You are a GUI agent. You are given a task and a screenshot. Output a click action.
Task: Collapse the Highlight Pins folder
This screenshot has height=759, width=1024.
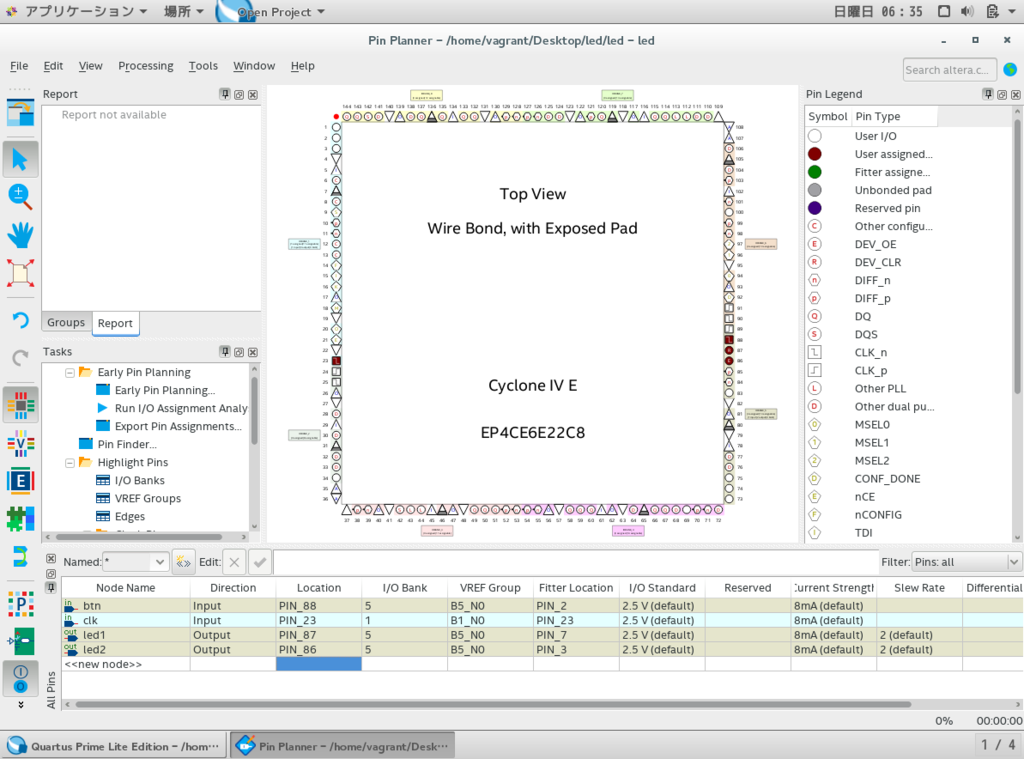70,462
